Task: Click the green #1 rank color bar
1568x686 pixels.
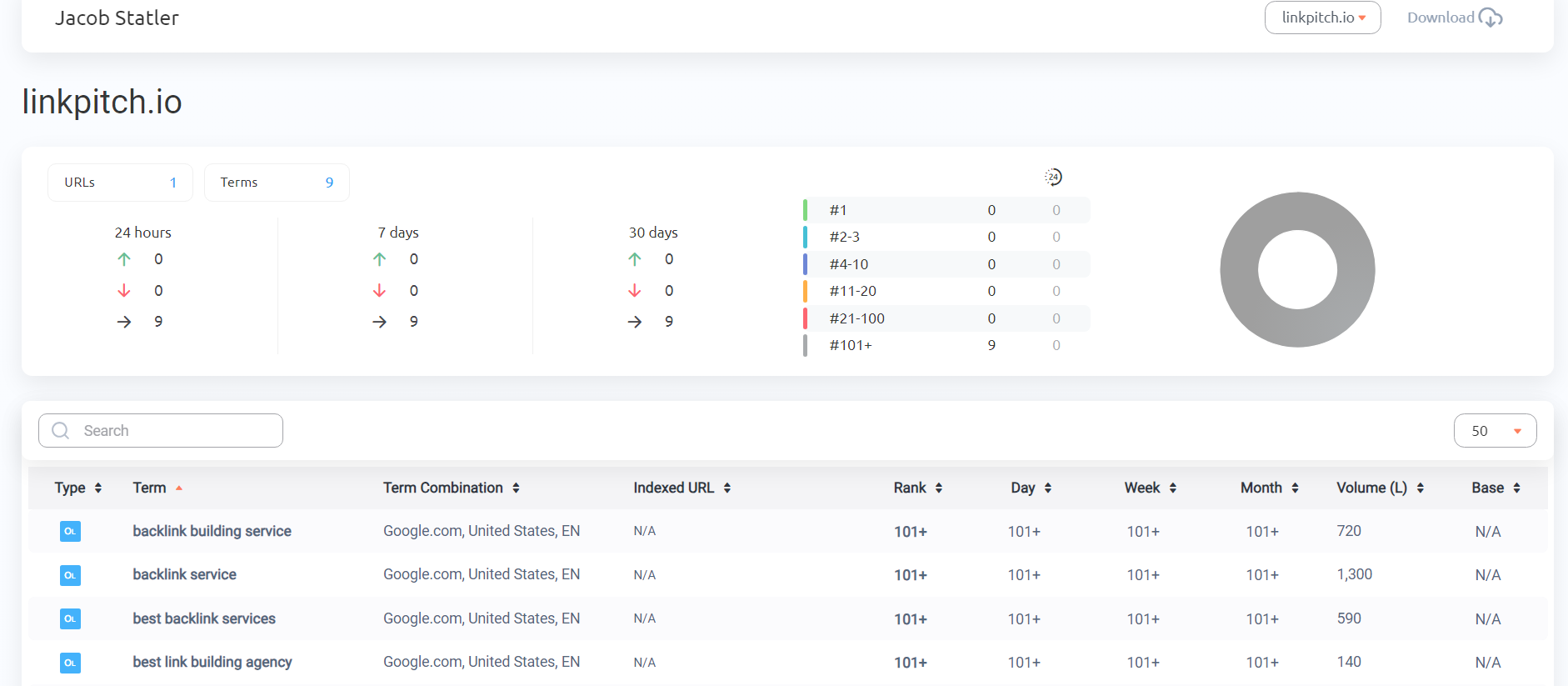Action: (805, 210)
